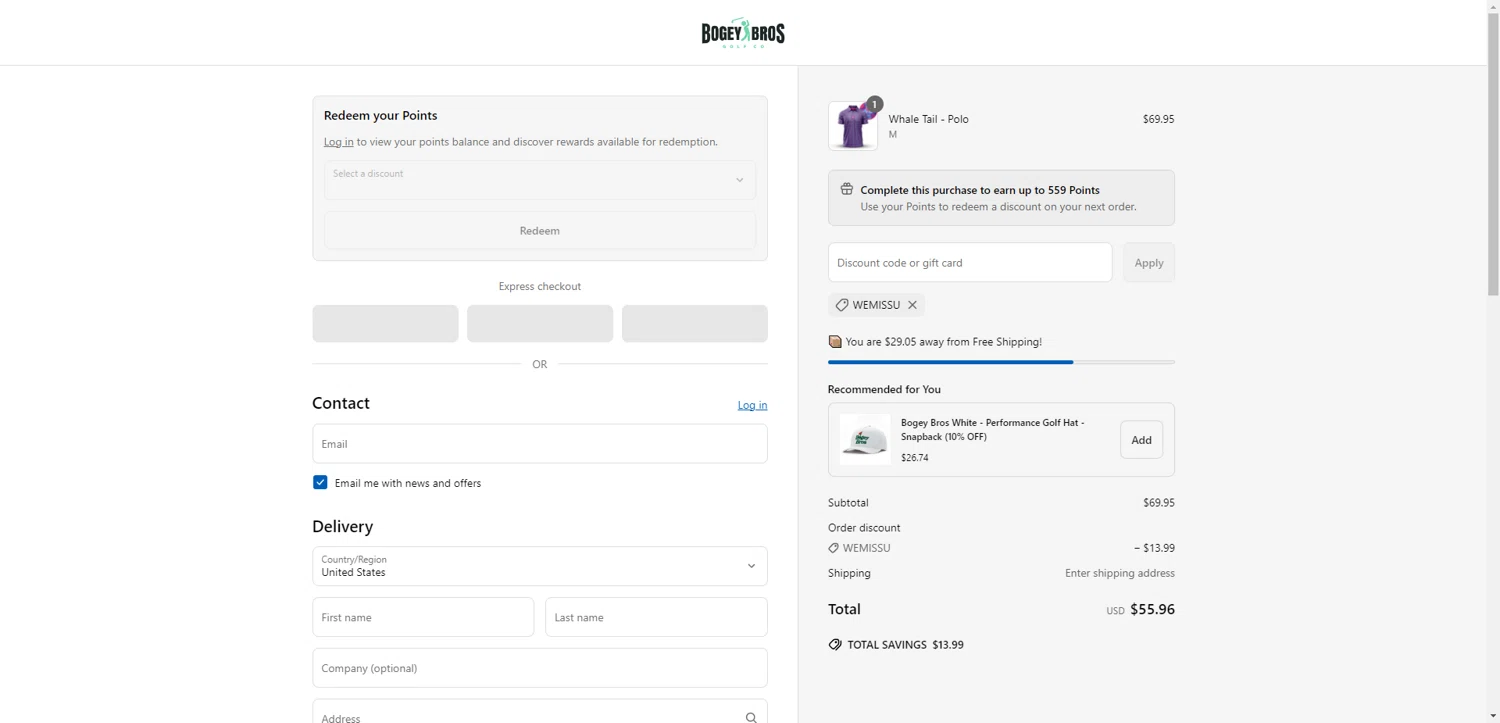Click the quantity badge on polo thumbnail
Screen dimensions: 1500x723
click(875, 104)
